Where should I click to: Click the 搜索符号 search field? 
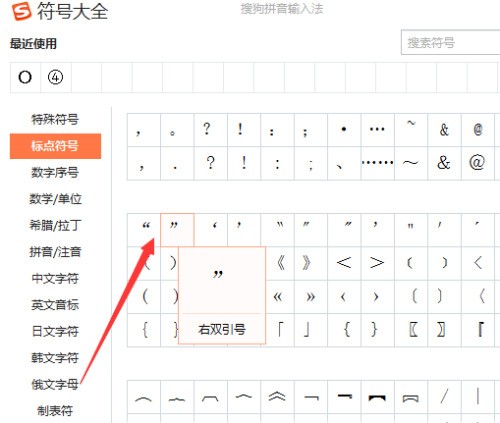click(x=451, y=42)
